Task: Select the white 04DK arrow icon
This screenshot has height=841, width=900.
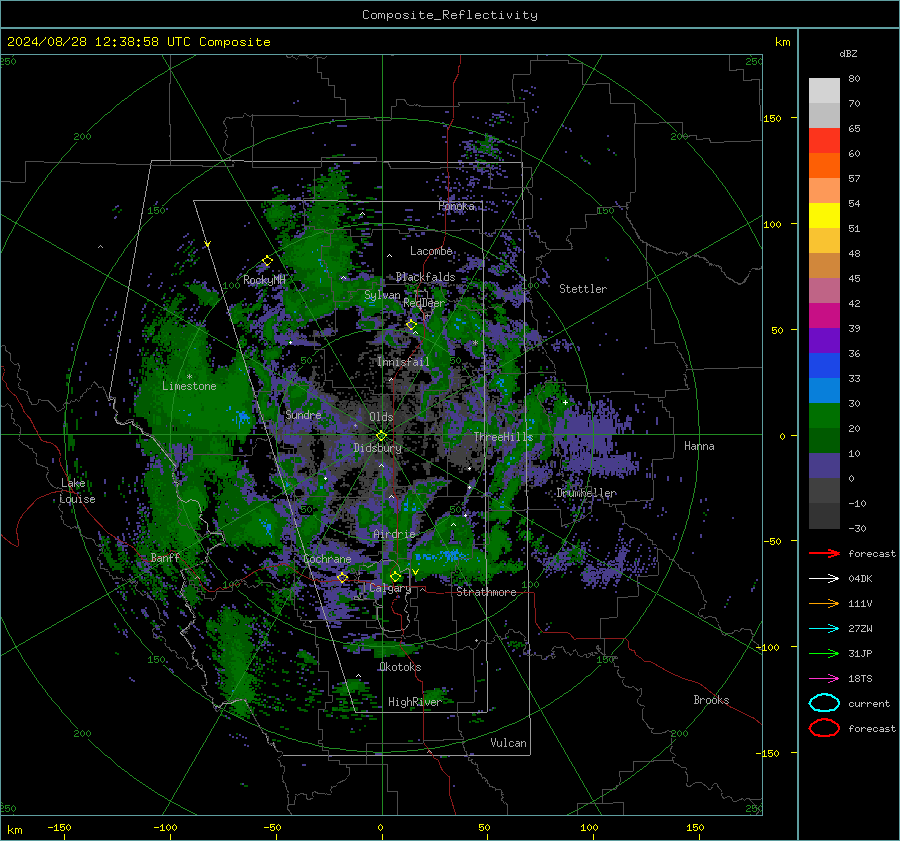Action: click(x=824, y=578)
